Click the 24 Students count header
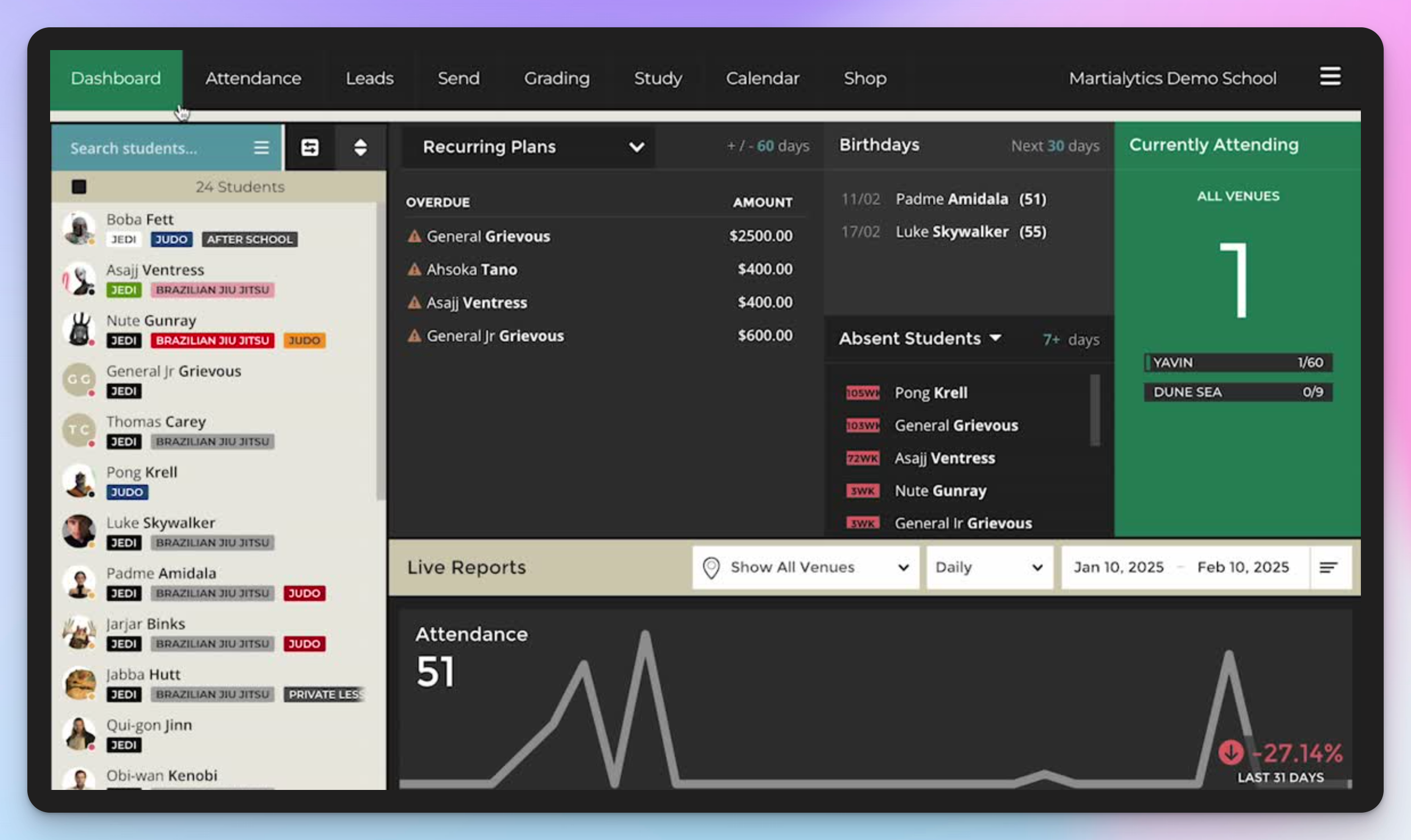 point(240,187)
